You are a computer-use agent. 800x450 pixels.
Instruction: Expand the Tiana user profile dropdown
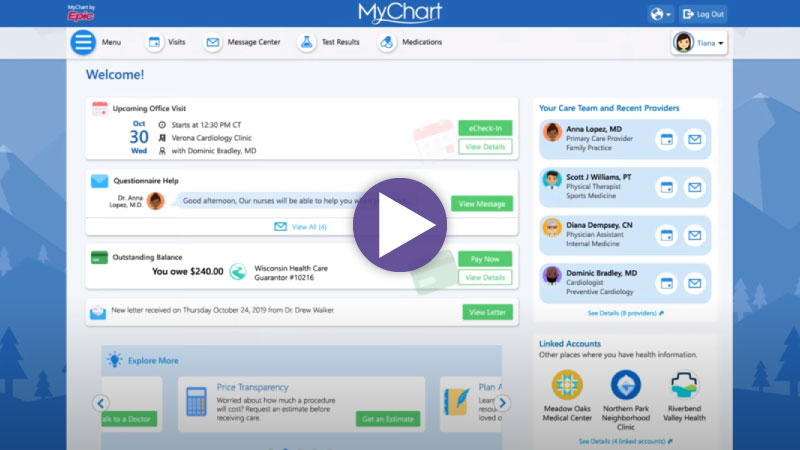coord(699,43)
